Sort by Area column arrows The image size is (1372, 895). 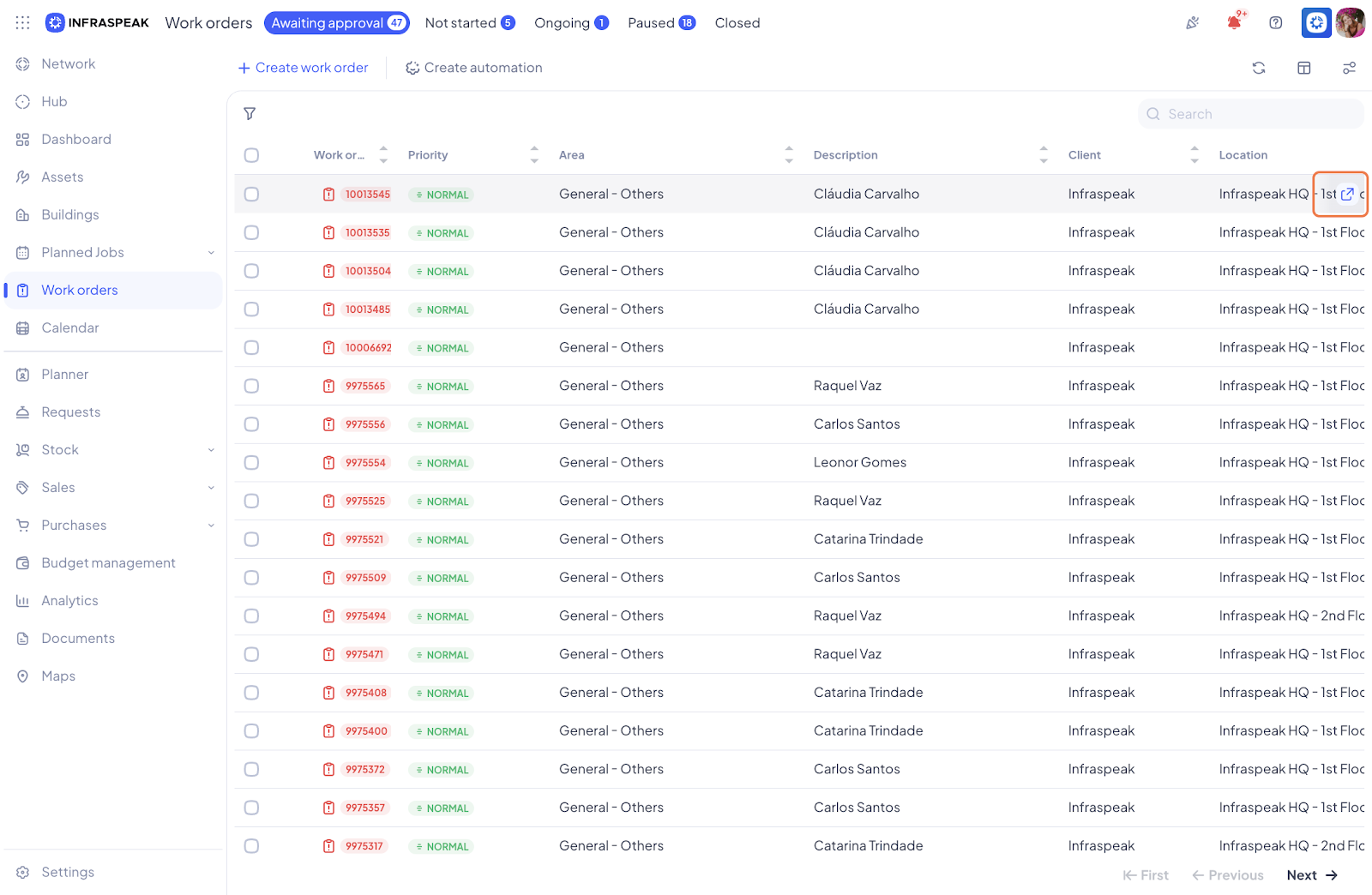pyautogui.click(x=789, y=155)
